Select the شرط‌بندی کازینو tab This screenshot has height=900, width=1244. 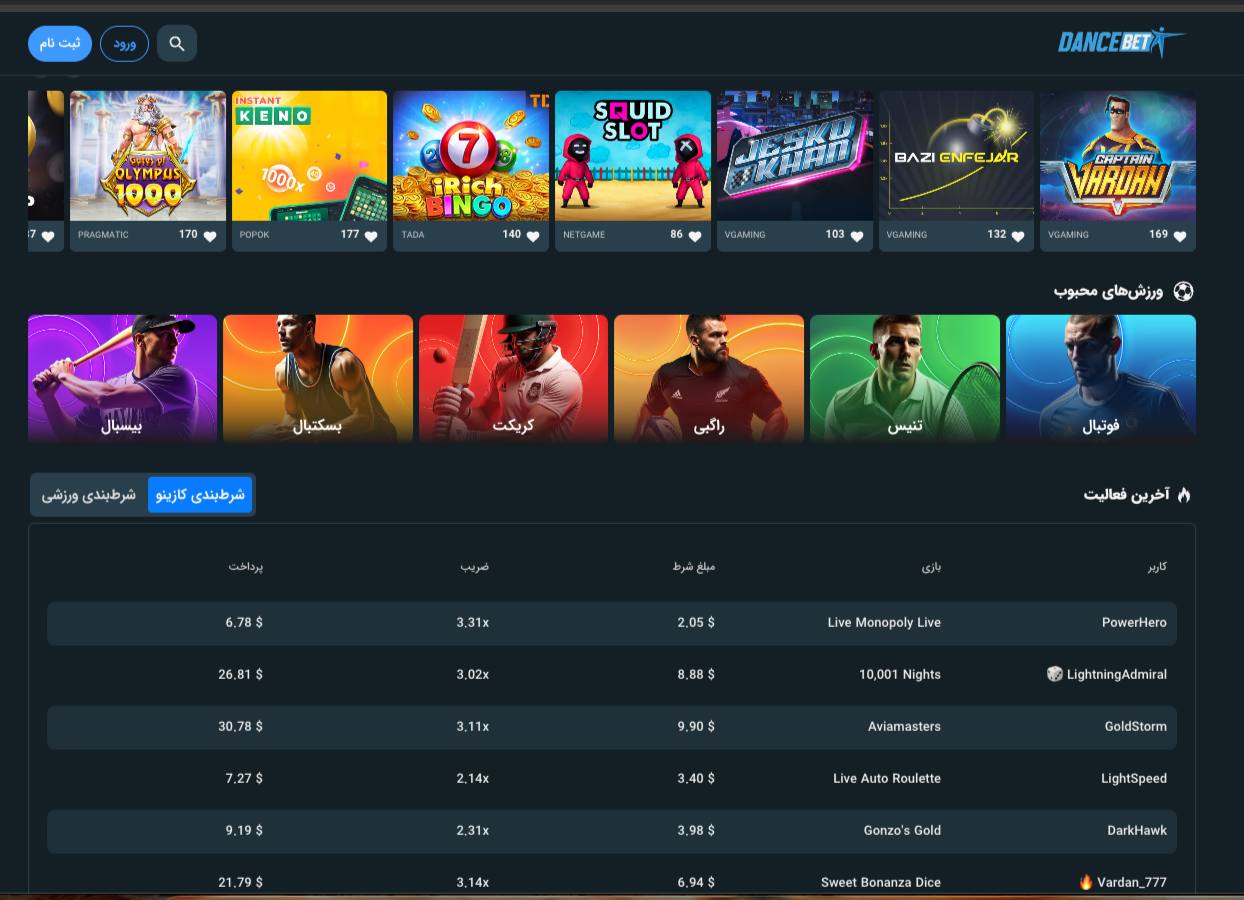[x=200, y=495]
